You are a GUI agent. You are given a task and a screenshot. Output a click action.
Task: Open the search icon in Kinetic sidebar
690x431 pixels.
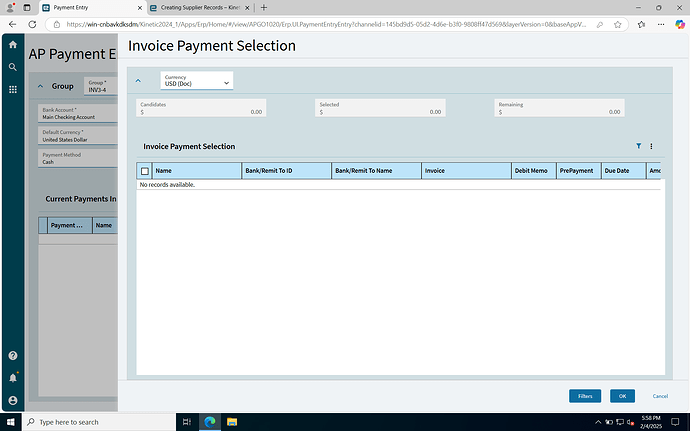(13, 67)
